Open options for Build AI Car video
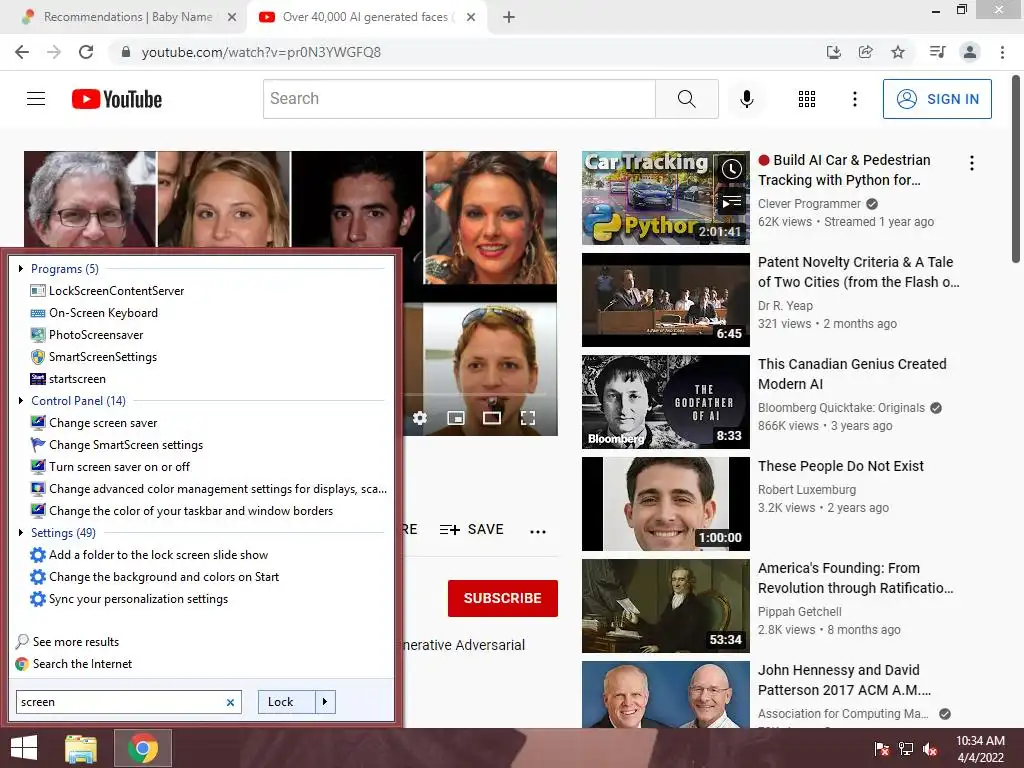 pyautogui.click(x=971, y=163)
